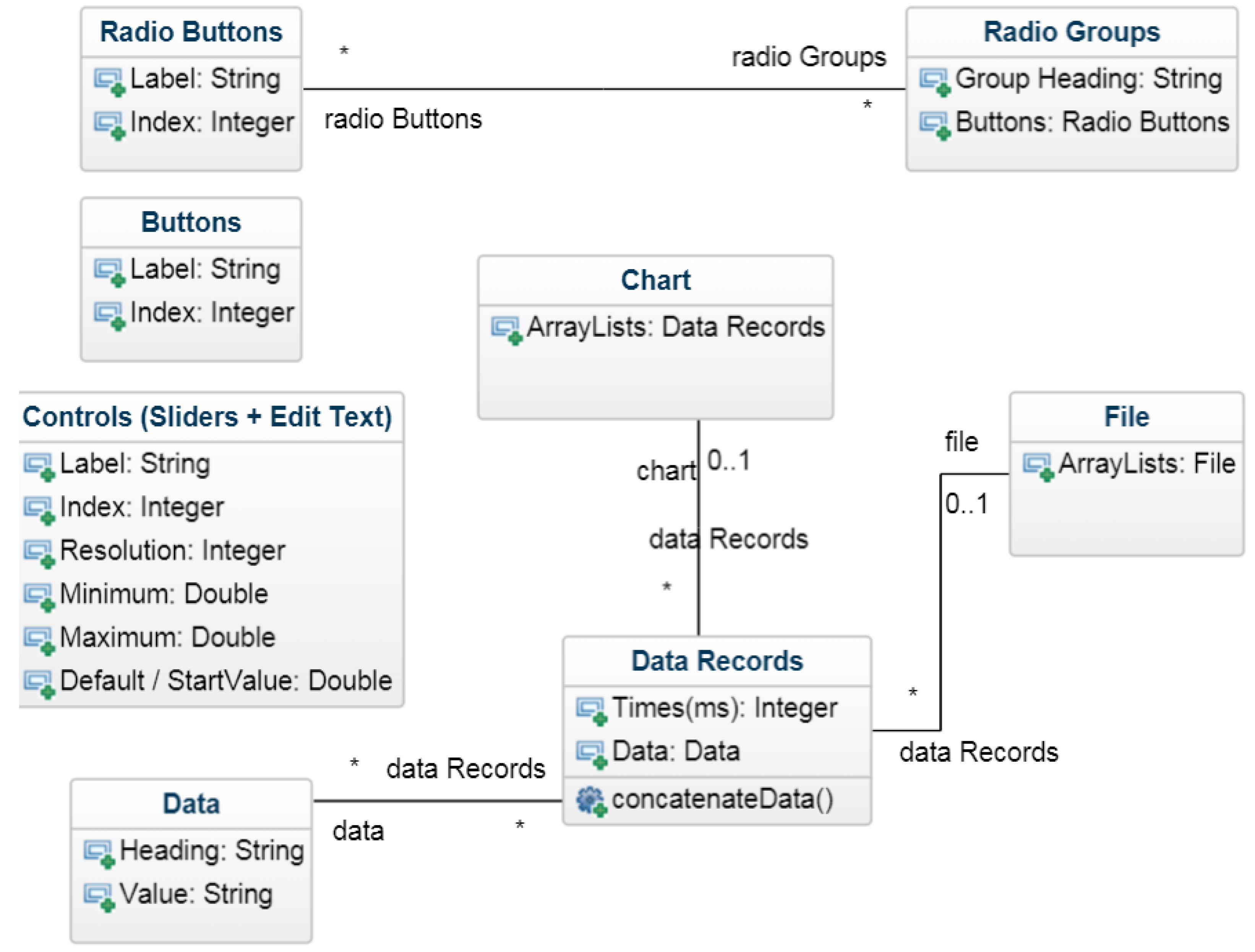The image size is (1255, 952).
Task: Select the Chart class title
Action: click(655, 280)
